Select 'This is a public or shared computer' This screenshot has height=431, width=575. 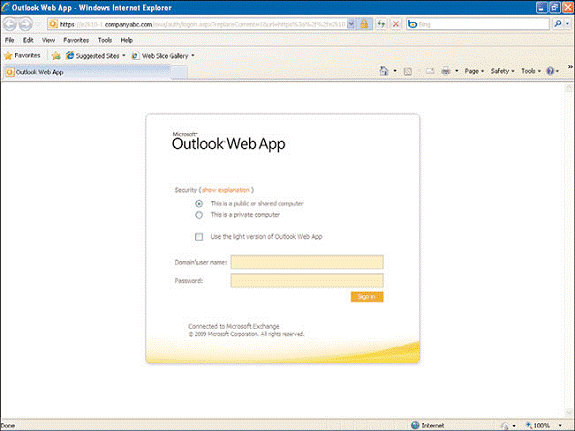click(199, 204)
